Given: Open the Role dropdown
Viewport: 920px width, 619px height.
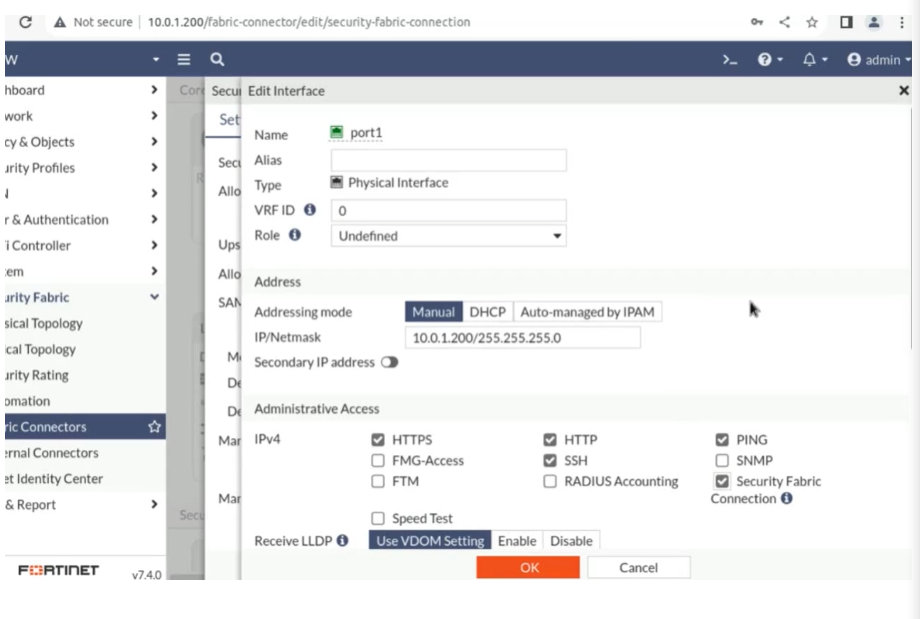Looking at the screenshot, I should tap(449, 236).
